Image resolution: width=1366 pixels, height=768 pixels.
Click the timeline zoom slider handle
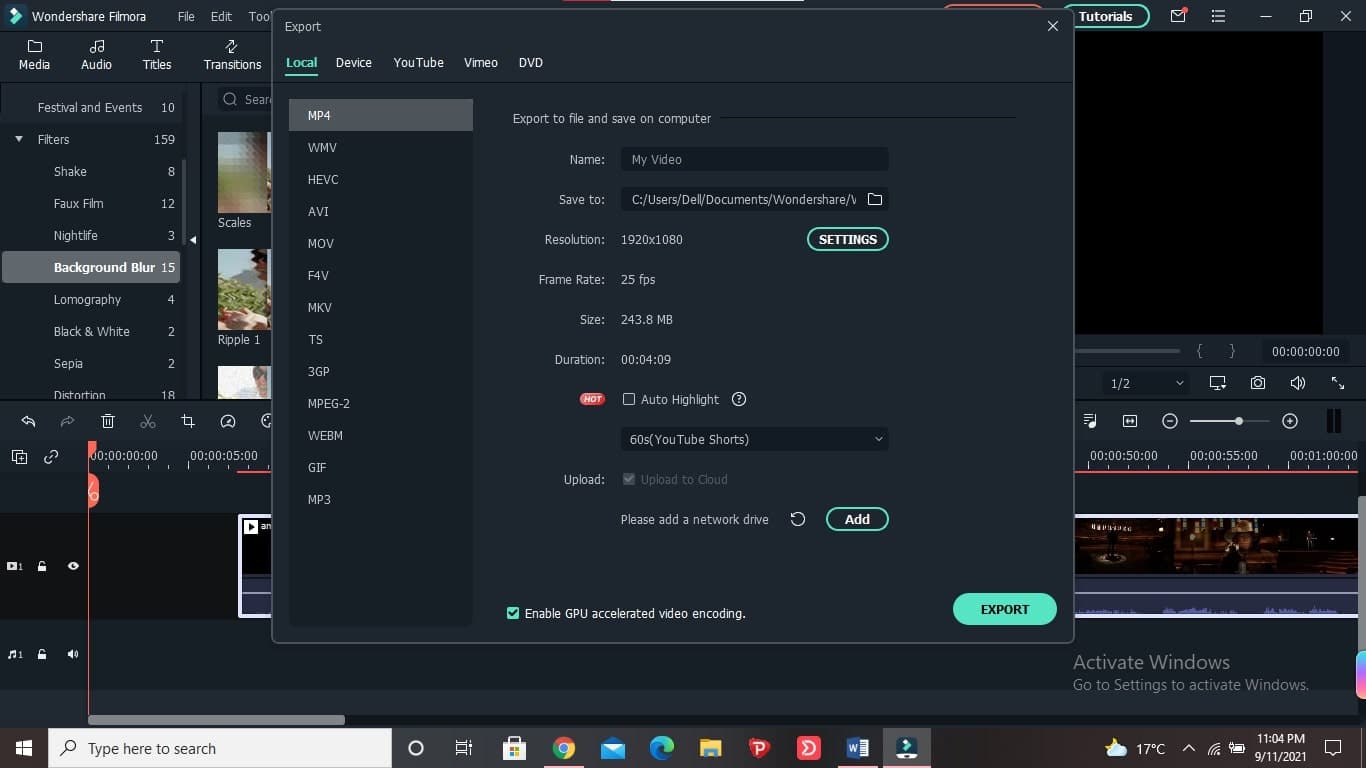click(x=1239, y=421)
